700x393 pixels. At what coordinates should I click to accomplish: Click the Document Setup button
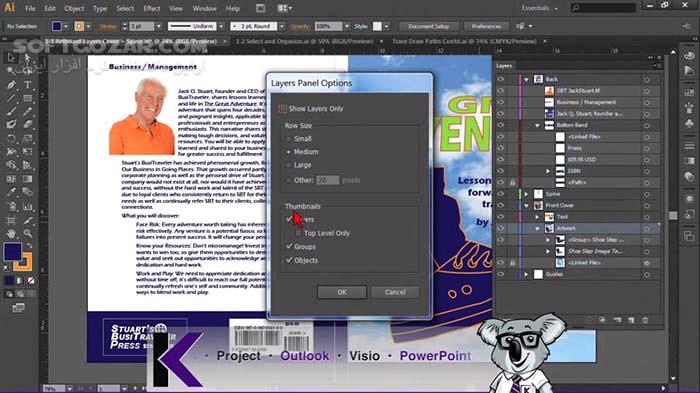(429, 26)
